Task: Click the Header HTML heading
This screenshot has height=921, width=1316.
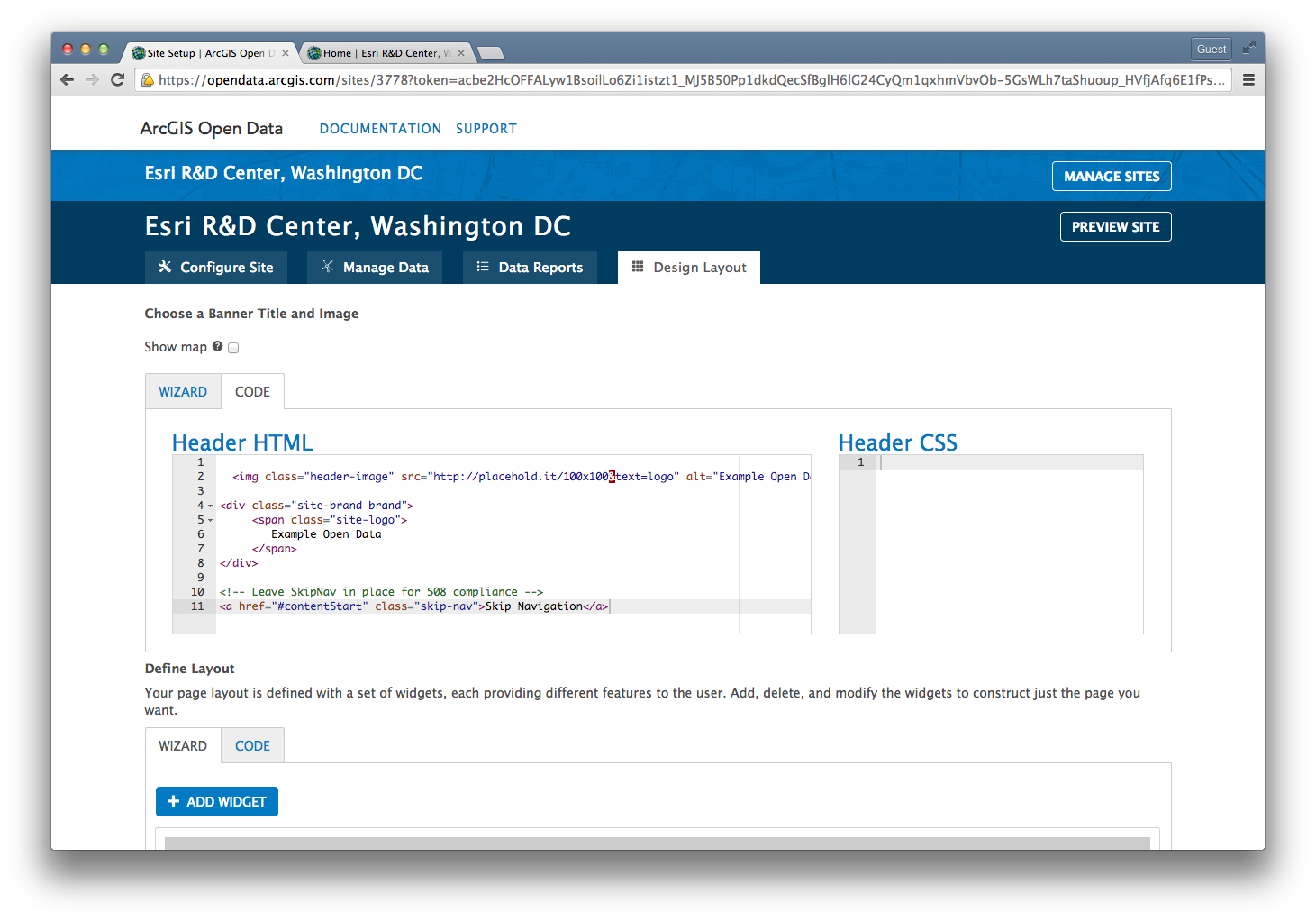Action: (242, 442)
